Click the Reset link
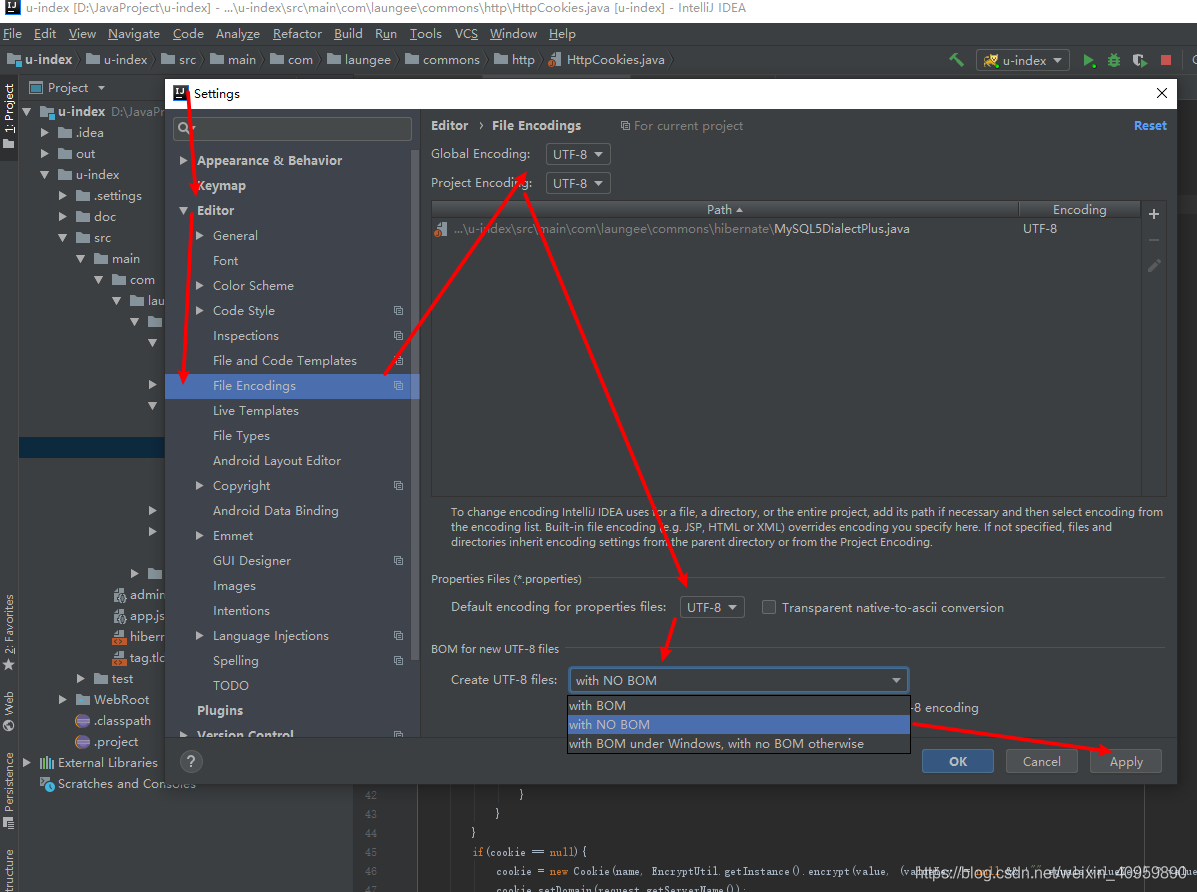Image resolution: width=1197 pixels, height=892 pixels. point(1150,126)
